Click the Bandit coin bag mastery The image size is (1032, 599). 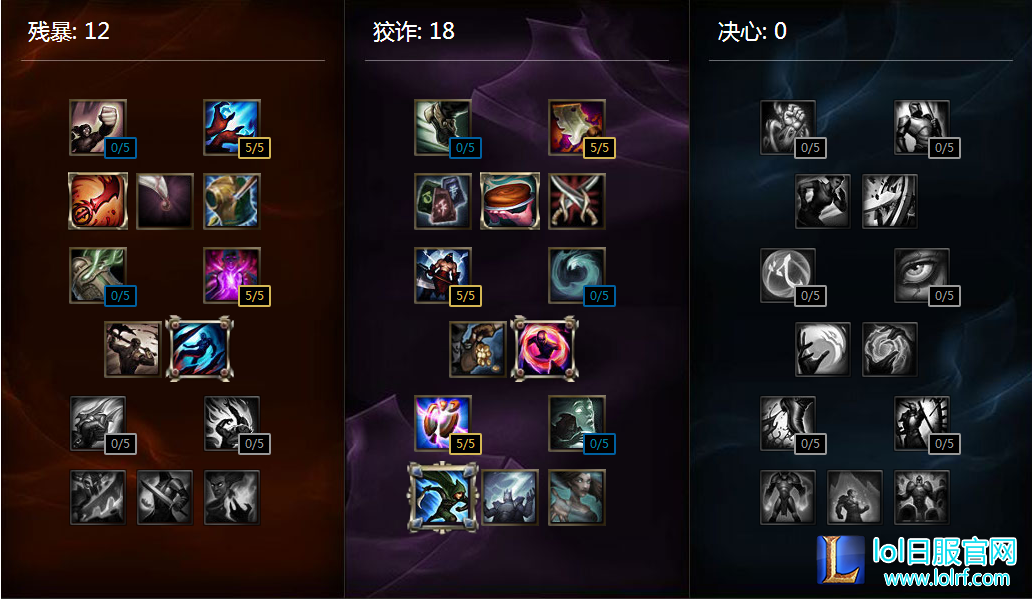click(x=477, y=349)
